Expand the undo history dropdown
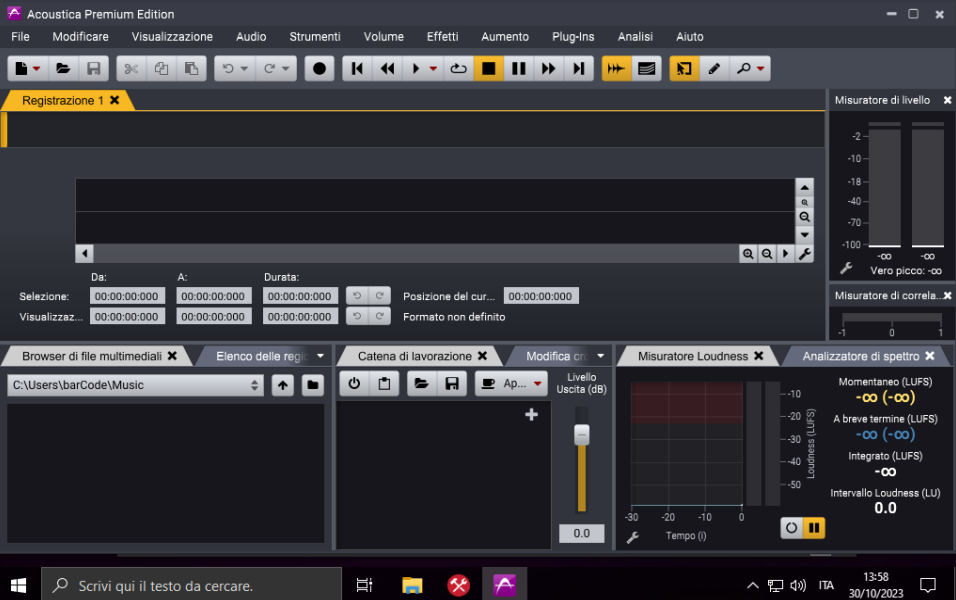The width and height of the screenshot is (956, 600). (x=244, y=69)
